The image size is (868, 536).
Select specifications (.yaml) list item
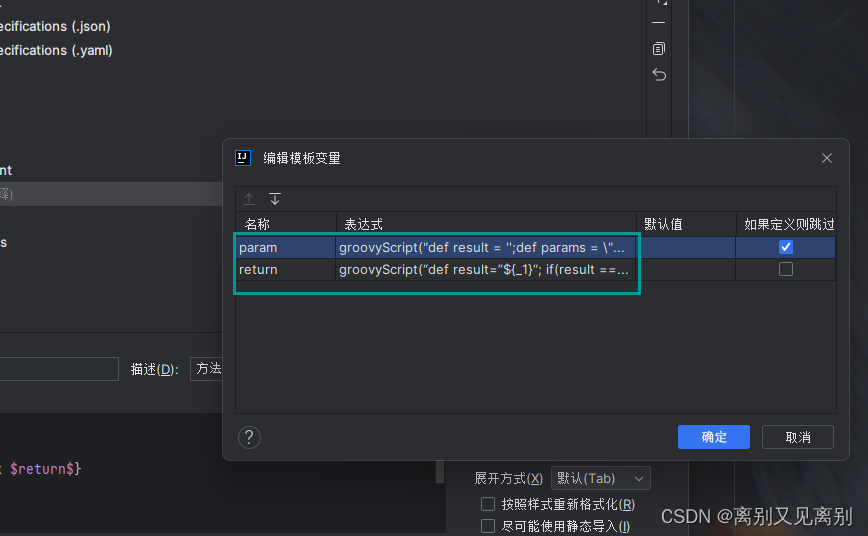point(56,50)
